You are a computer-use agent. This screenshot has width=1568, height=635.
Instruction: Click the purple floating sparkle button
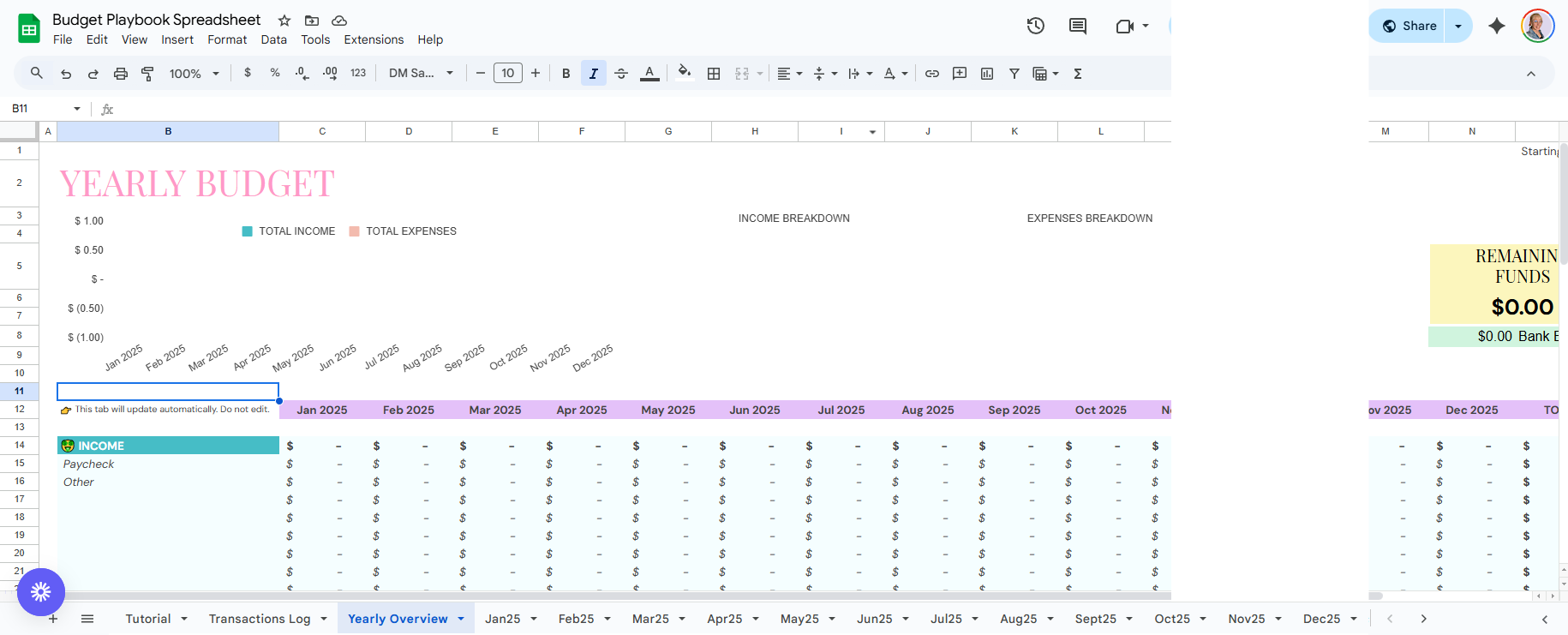coord(41,592)
